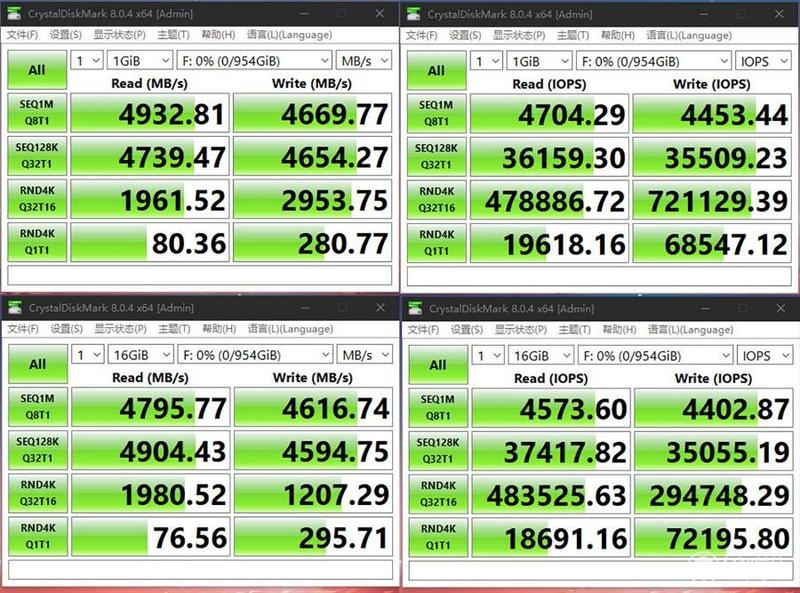
Task: Click comment field in 16GiB MB/s window
Action: (x=201, y=570)
